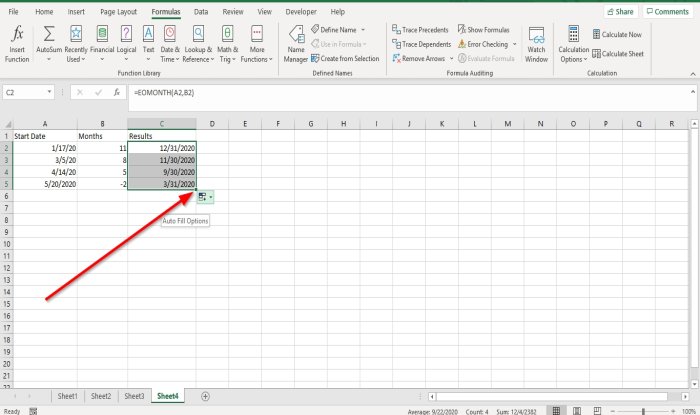Select Results header cell C1
Screen dimensions: 700x415
[162, 136]
